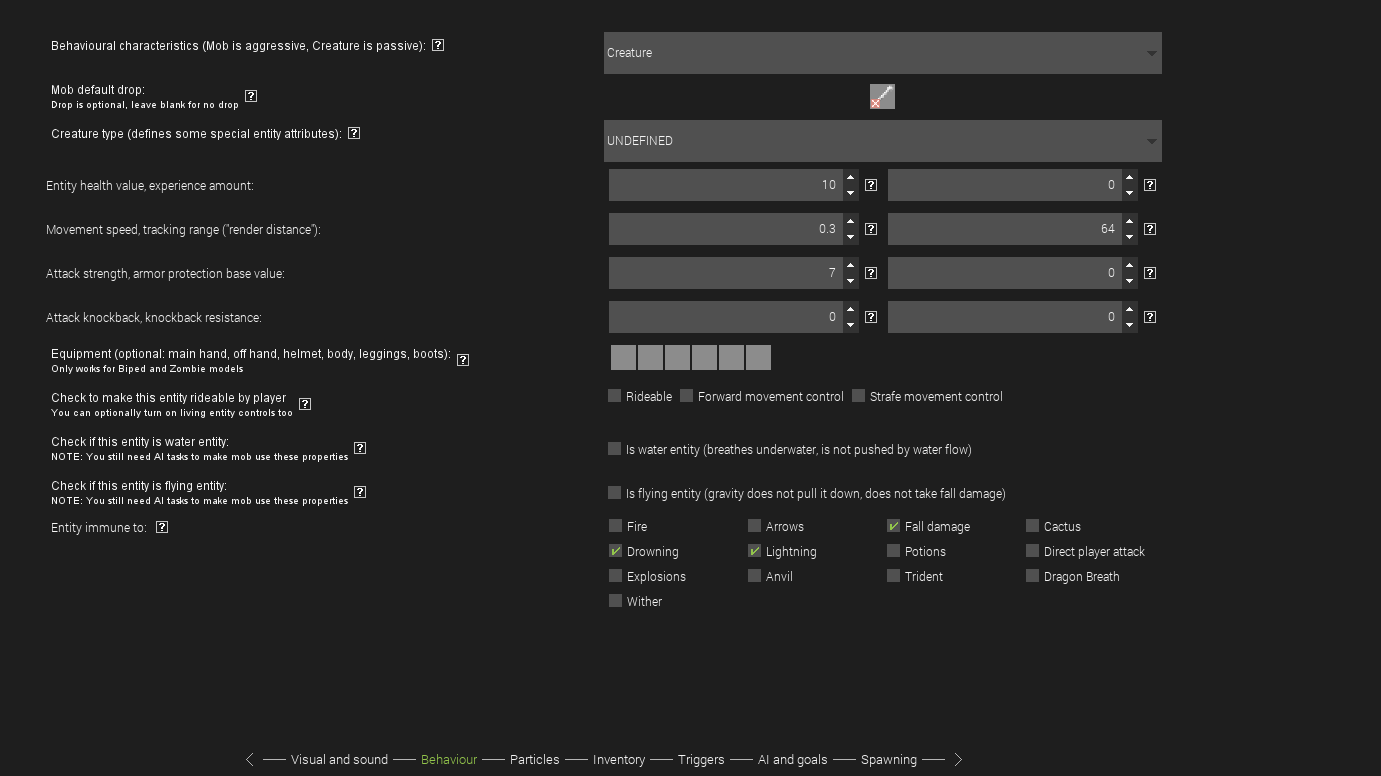
Task: Click the boots equipment slot
Action: [758, 357]
